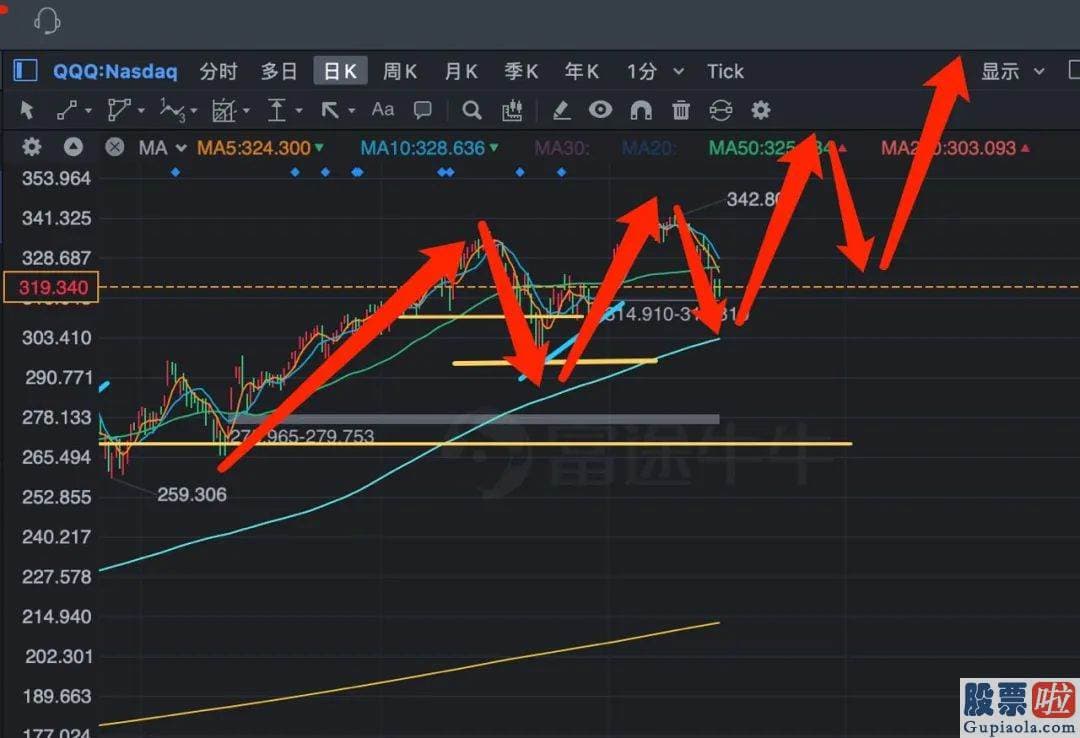Click the 303.410 price axis label

click(56, 338)
